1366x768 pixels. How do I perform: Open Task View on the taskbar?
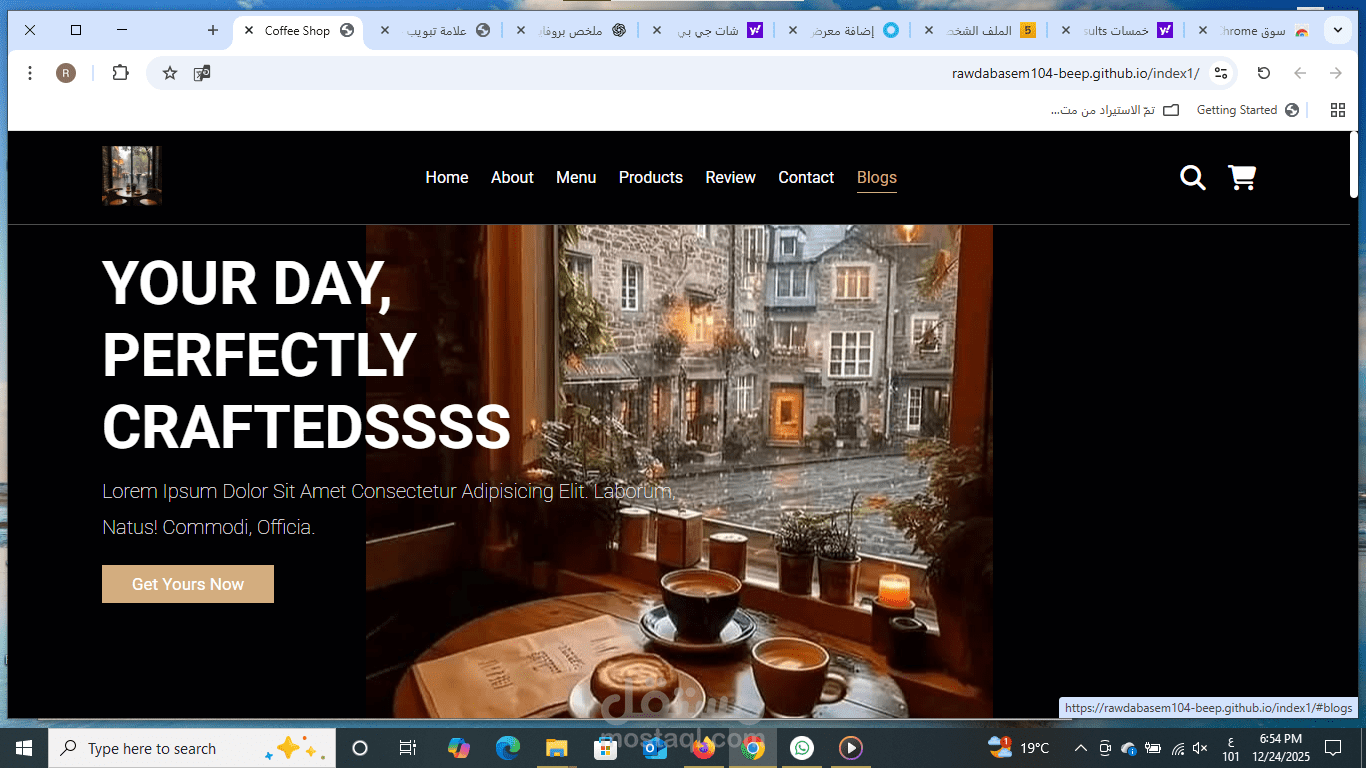407,748
